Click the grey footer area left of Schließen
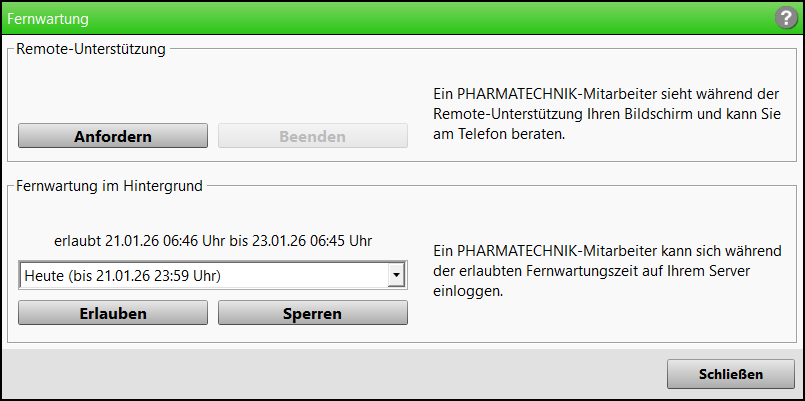The height and width of the screenshot is (401, 805). tap(330, 374)
